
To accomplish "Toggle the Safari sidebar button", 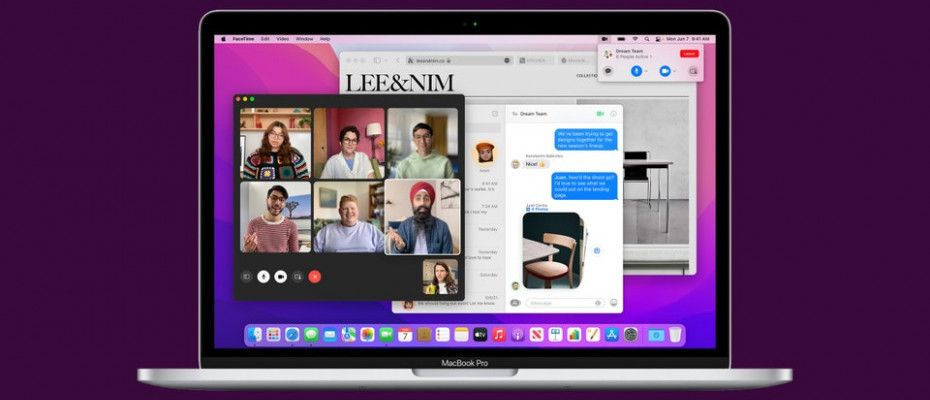I will click(377, 61).
